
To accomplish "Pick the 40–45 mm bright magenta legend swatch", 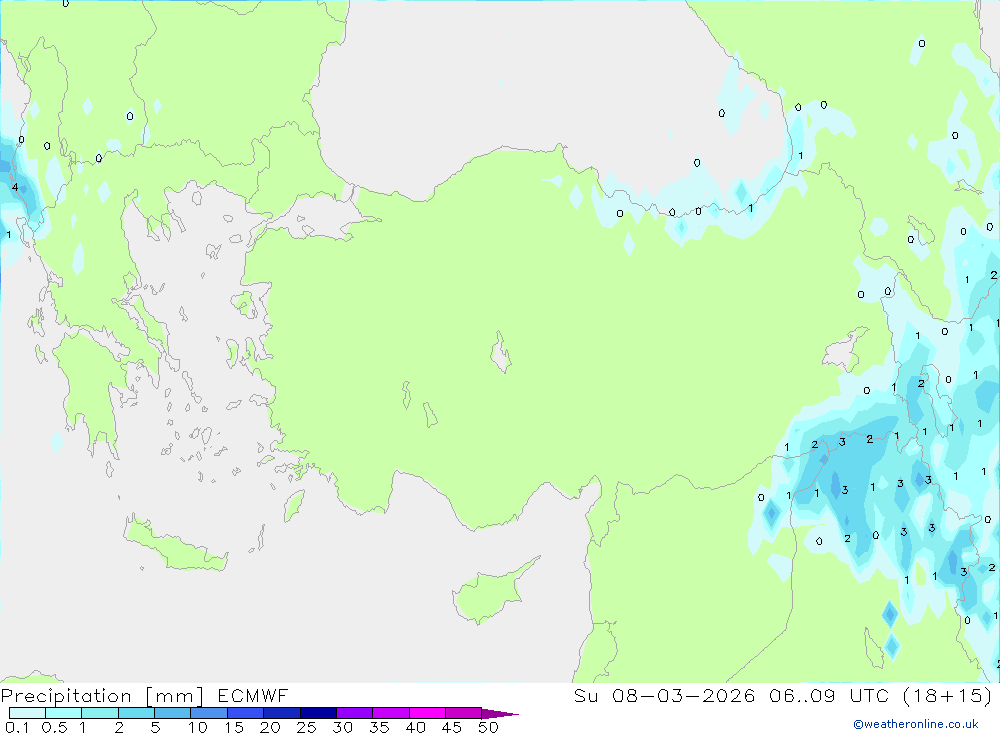I will click(427, 713).
